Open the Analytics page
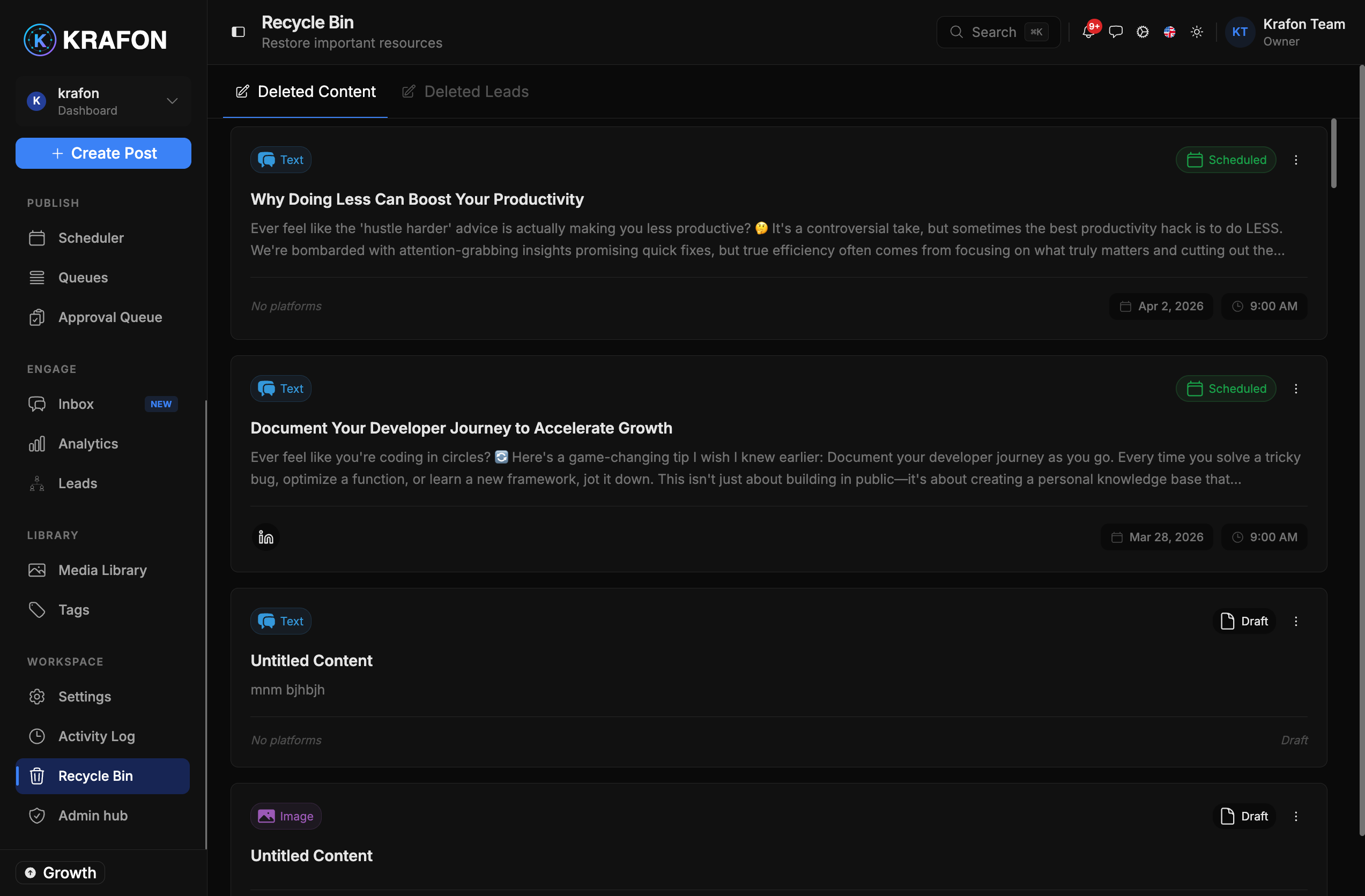Image resolution: width=1365 pixels, height=896 pixels. point(102,444)
